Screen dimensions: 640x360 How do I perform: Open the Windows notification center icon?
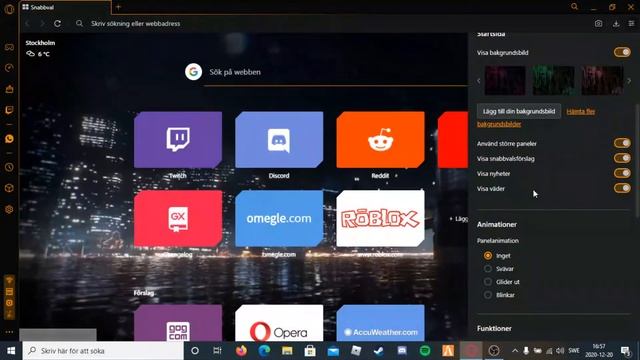tap(625, 351)
